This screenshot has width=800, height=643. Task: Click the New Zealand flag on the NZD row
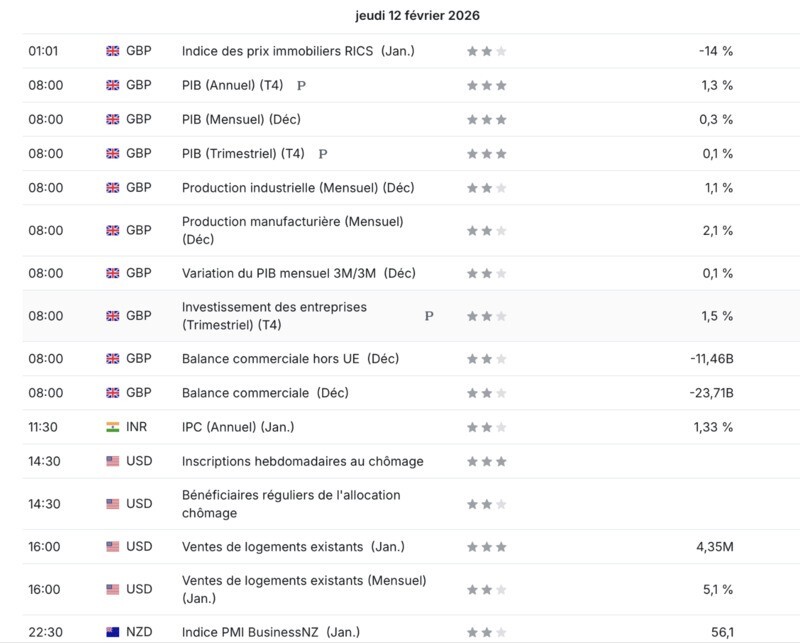click(113, 632)
